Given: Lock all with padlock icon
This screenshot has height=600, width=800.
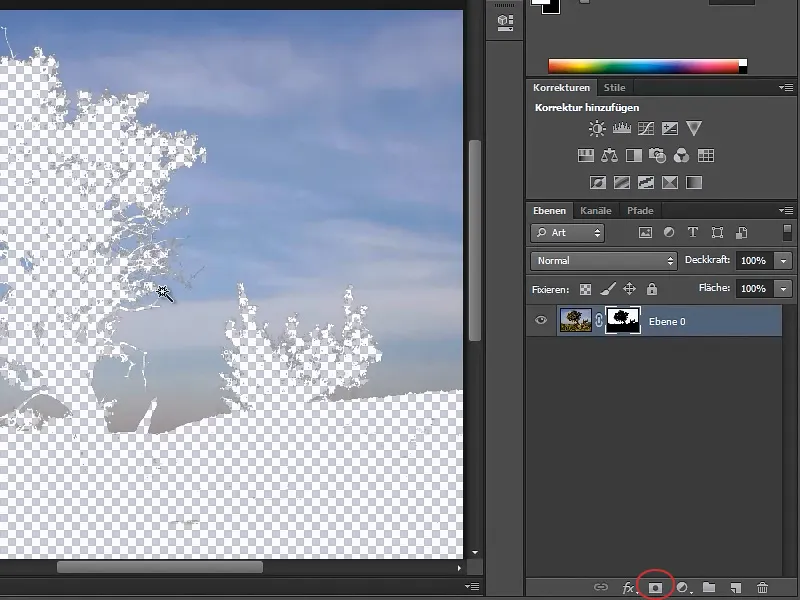Looking at the screenshot, I should tap(652, 289).
